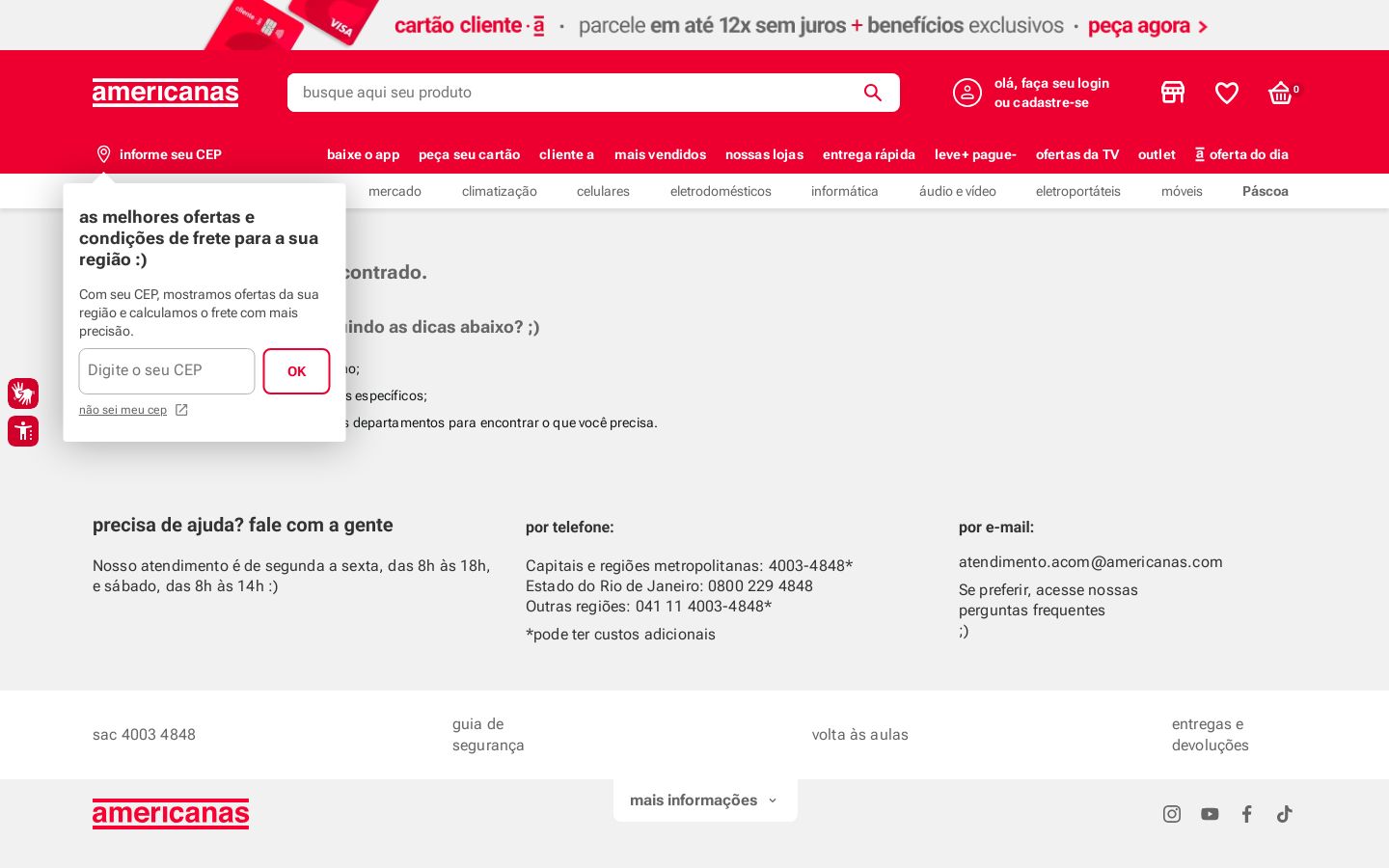Click 'Capitais e regiões metropolitanas: 4003-4848*'

pos(690,566)
